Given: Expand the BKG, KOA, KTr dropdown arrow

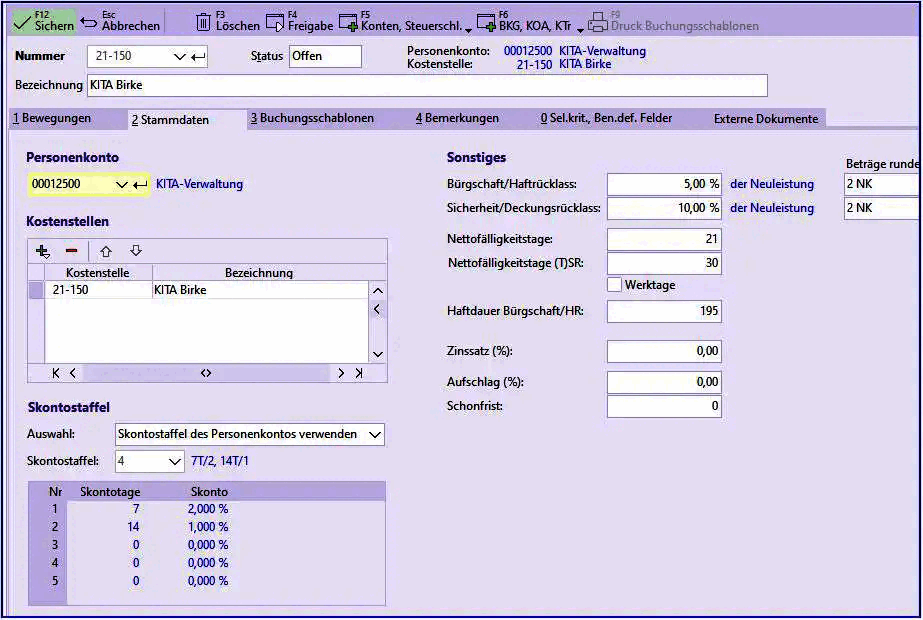Looking at the screenshot, I should point(580,29).
